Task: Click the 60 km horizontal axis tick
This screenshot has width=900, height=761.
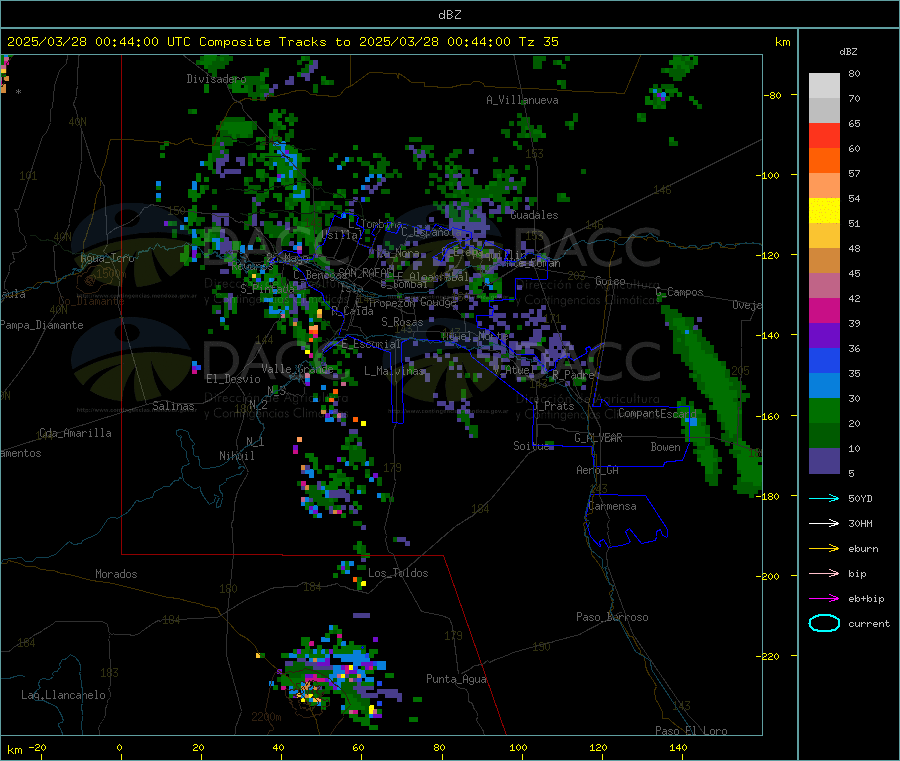Action: (x=358, y=747)
